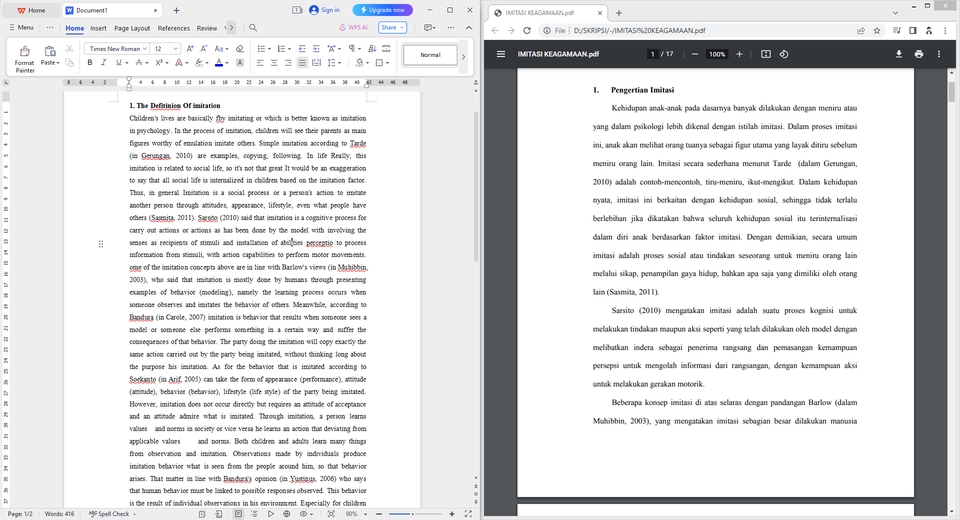Click fit-to-page focus icon in status bar

(331, 514)
